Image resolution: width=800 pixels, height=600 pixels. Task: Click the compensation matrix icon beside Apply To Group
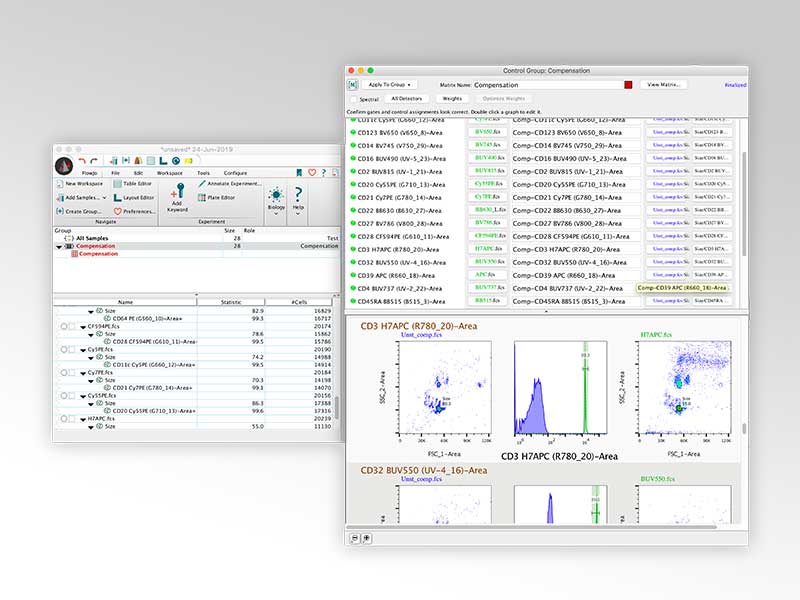(353, 86)
